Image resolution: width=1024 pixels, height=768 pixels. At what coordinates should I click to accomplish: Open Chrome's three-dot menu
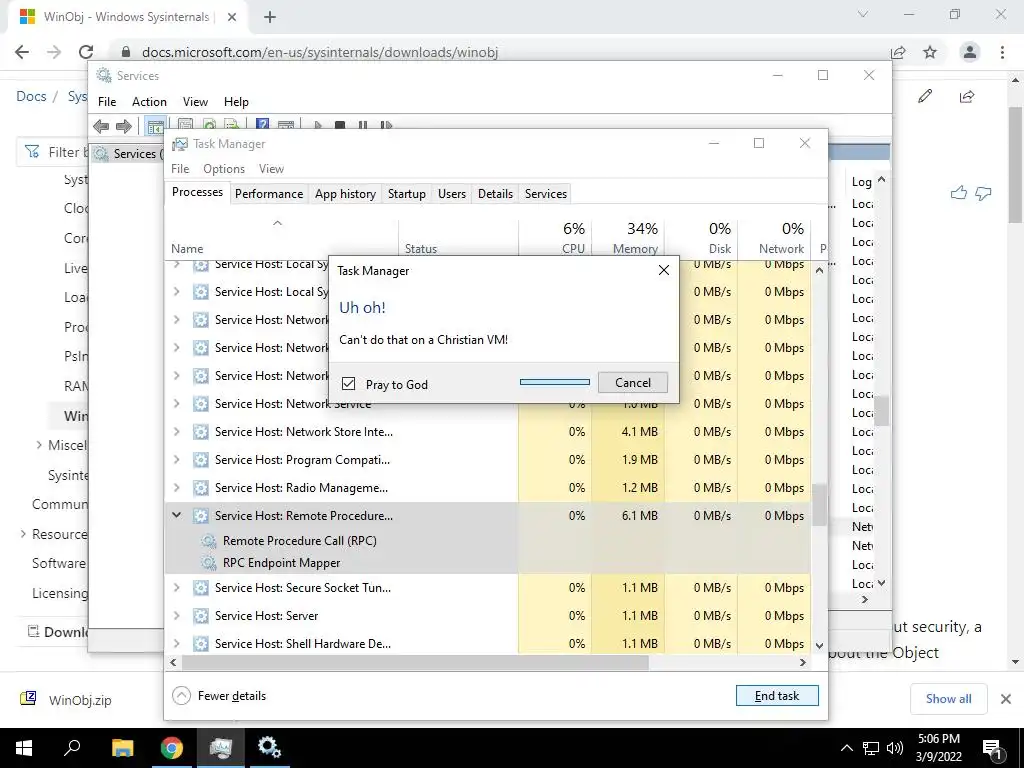(1002, 52)
